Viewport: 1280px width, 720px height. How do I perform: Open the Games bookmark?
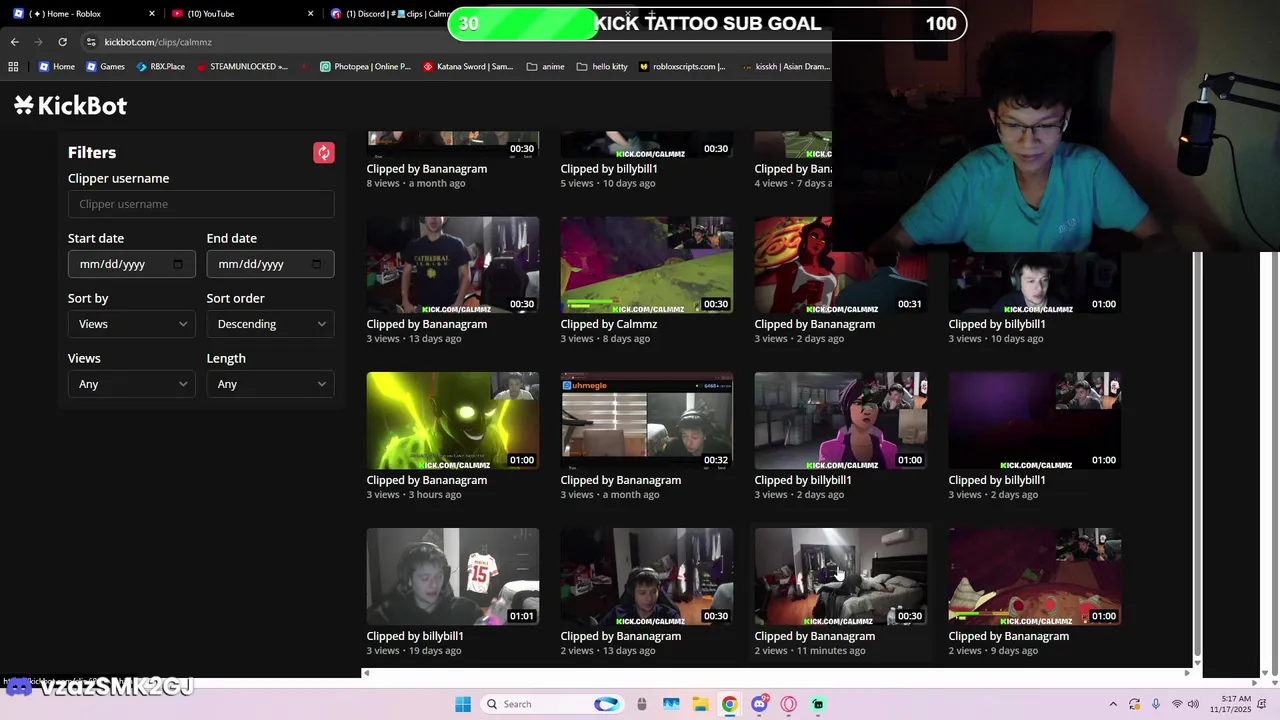click(x=105, y=67)
